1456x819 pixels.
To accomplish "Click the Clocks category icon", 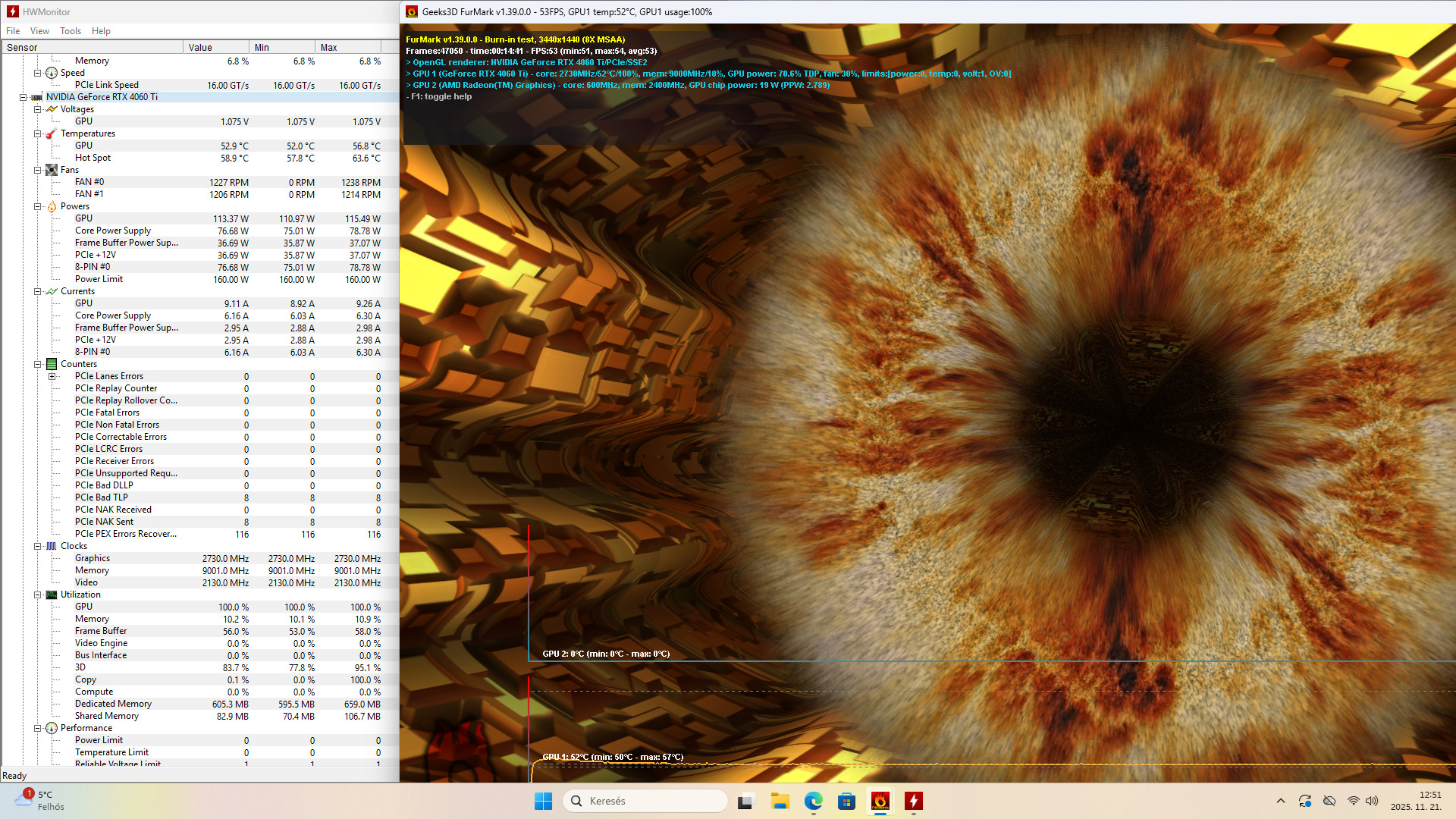I will point(51,546).
